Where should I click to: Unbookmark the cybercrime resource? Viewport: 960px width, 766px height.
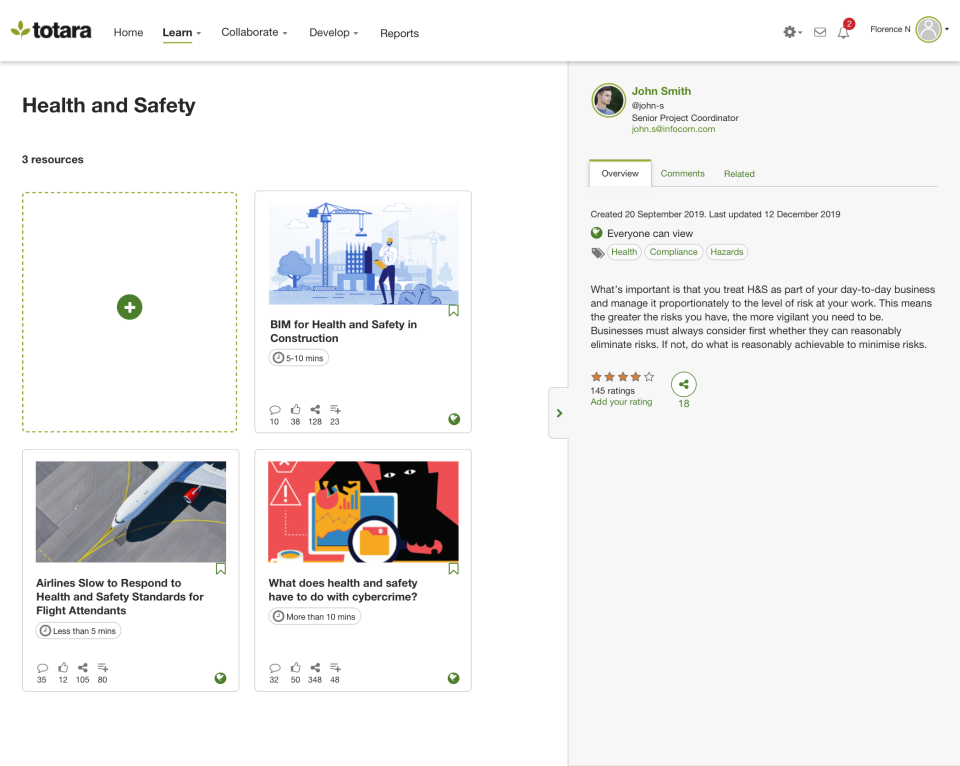tap(453, 567)
